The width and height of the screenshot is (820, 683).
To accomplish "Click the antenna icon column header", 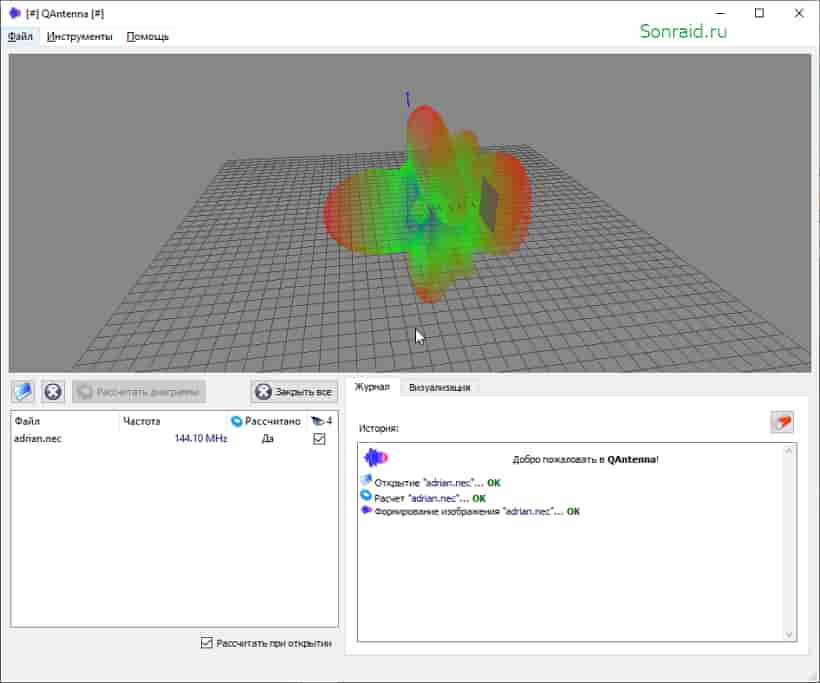I will (x=322, y=421).
